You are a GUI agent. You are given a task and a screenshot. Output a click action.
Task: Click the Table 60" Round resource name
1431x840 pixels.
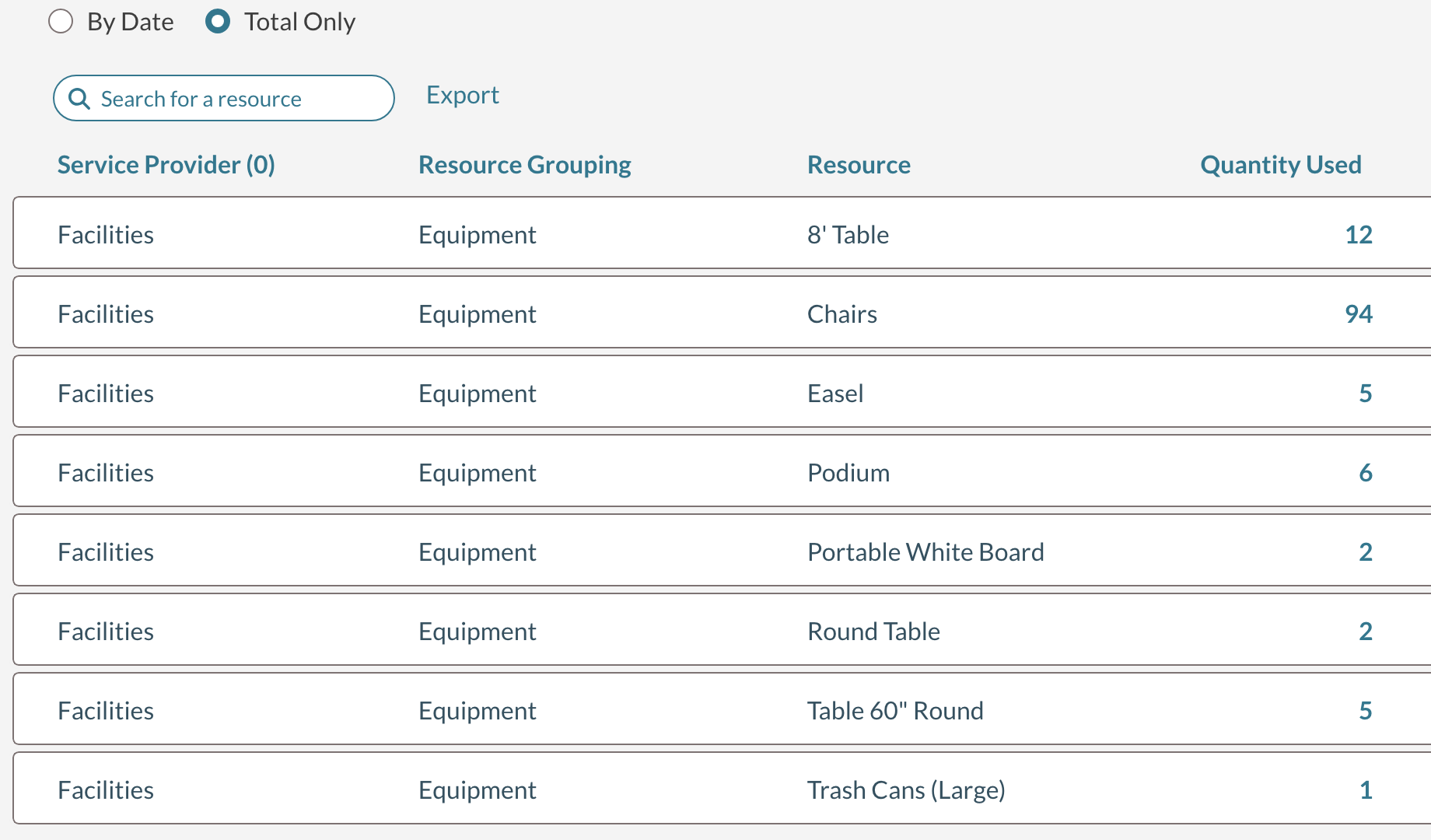point(895,710)
